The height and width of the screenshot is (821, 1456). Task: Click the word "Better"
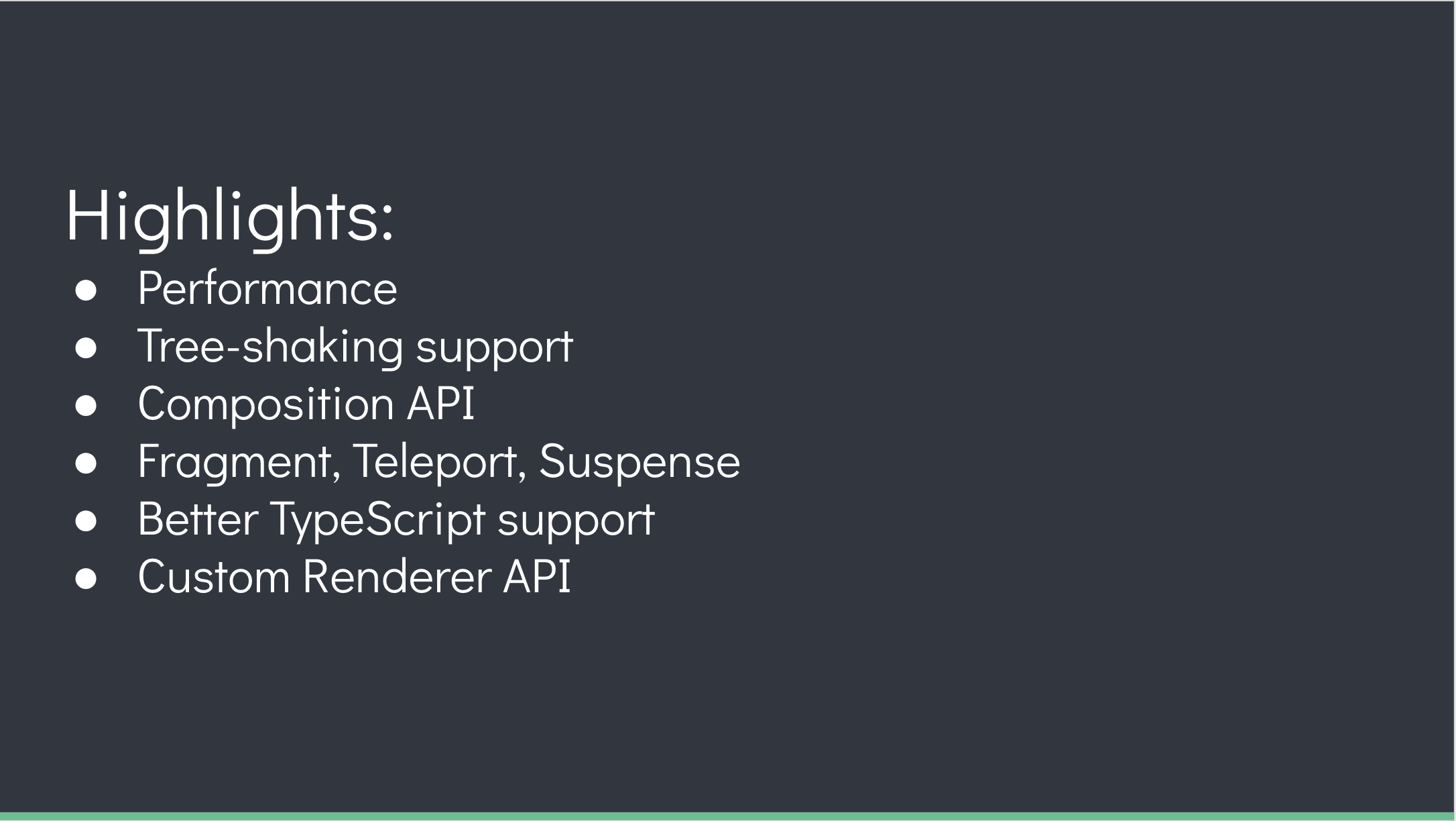click(198, 519)
